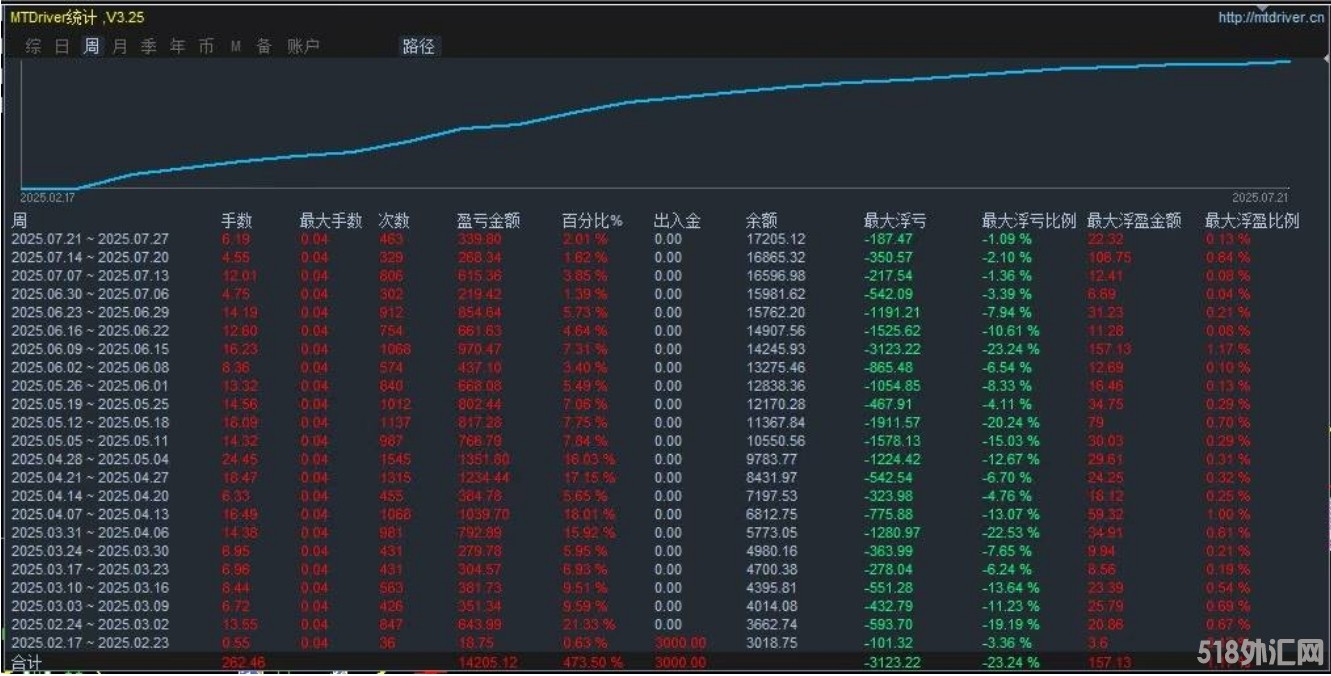Click the 盈亏金额 column header
The image size is (1331, 676).
488,221
